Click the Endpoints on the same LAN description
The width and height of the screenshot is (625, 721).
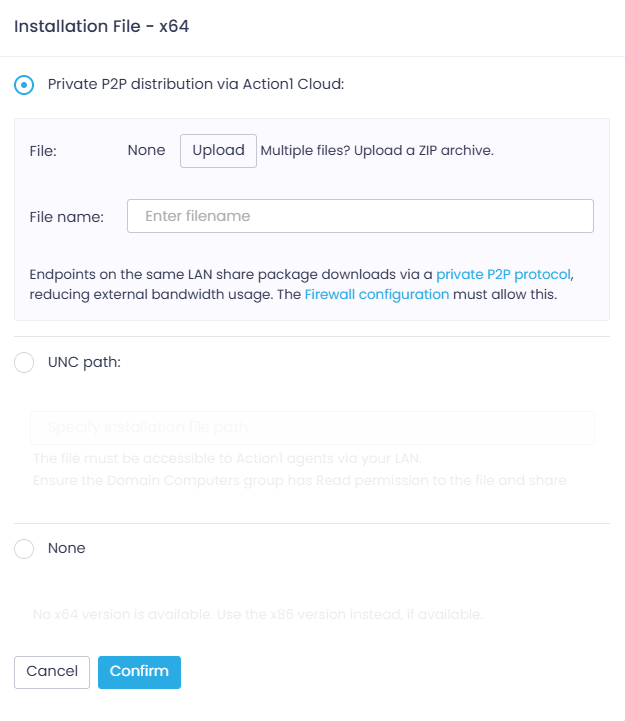230,274
